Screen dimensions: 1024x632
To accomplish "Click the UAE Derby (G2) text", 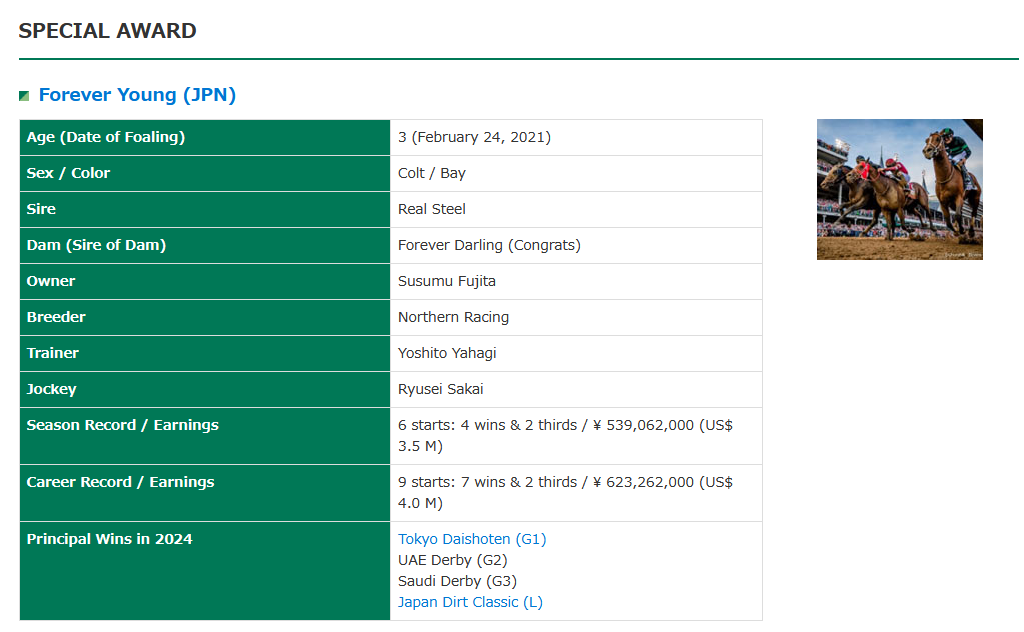I will tap(453, 560).
